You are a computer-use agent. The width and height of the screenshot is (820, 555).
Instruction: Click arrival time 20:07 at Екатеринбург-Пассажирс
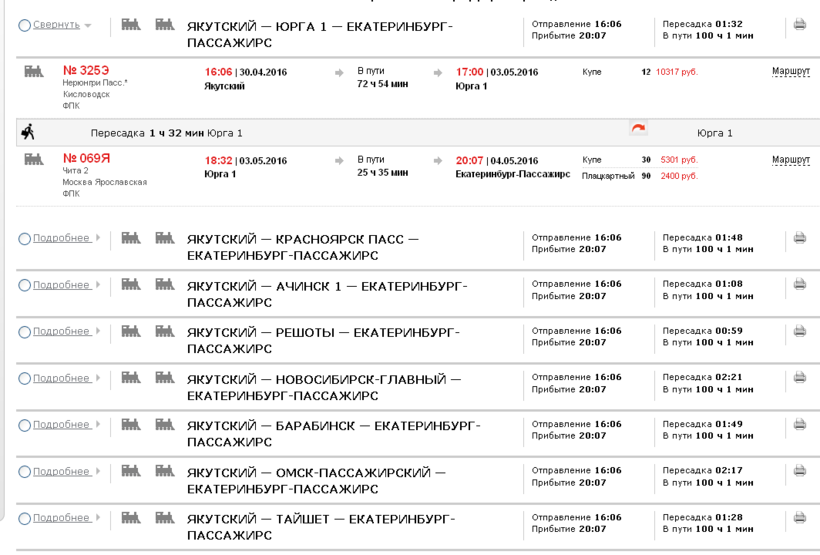(x=469, y=160)
